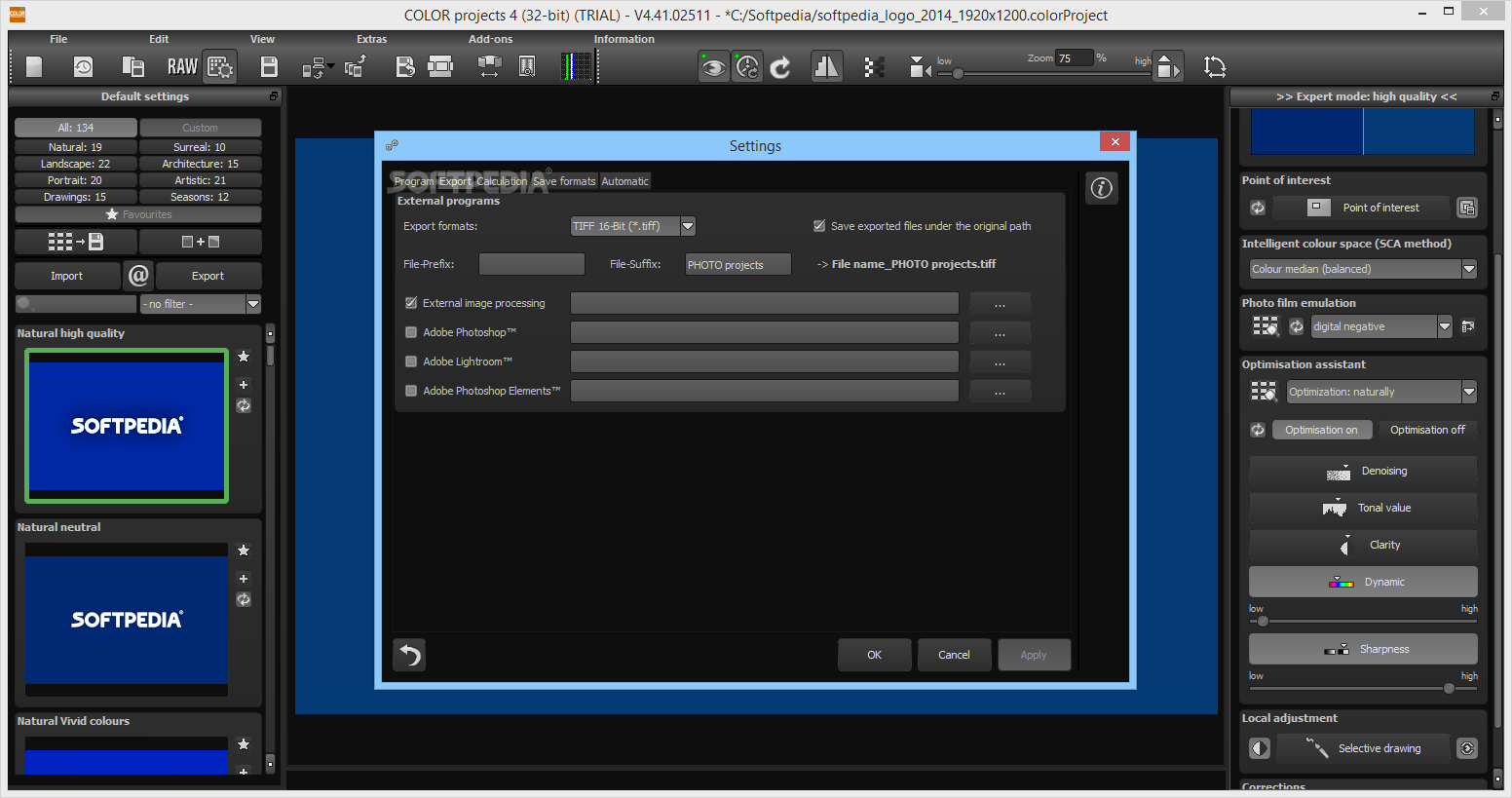The height and width of the screenshot is (798, 1512).
Task: Click the Sharpness low-high slider handle
Action: click(x=1449, y=688)
